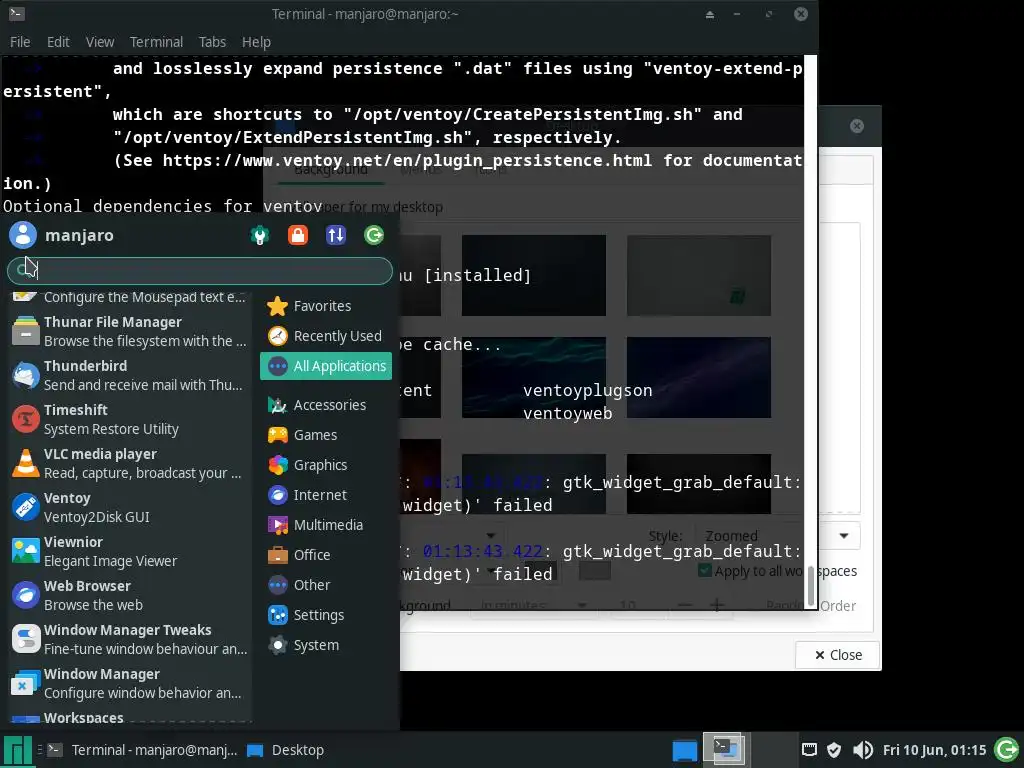1024x768 pixels.
Task: Open the Tabs menu in Terminal
Action: [x=212, y=42]
